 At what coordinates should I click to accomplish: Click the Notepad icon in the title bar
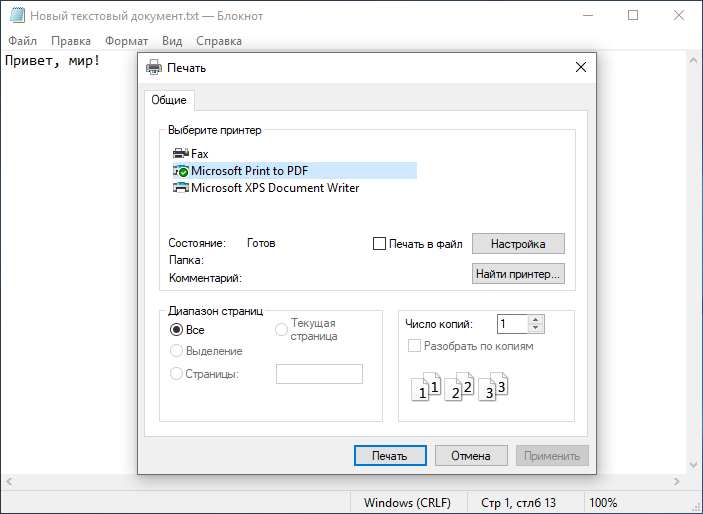click(x=17, y=15)
